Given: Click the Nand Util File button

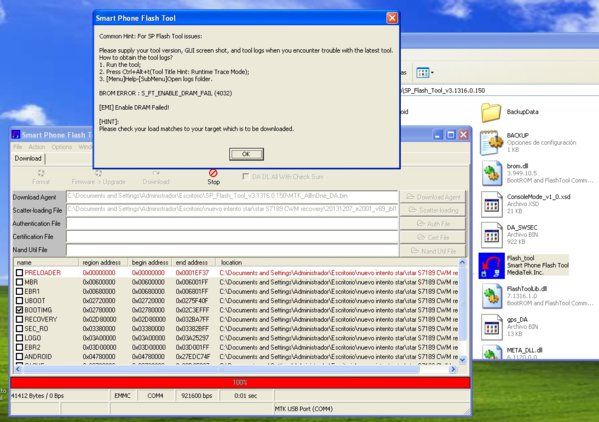Looking at the screenshot, I should point(433,251).
